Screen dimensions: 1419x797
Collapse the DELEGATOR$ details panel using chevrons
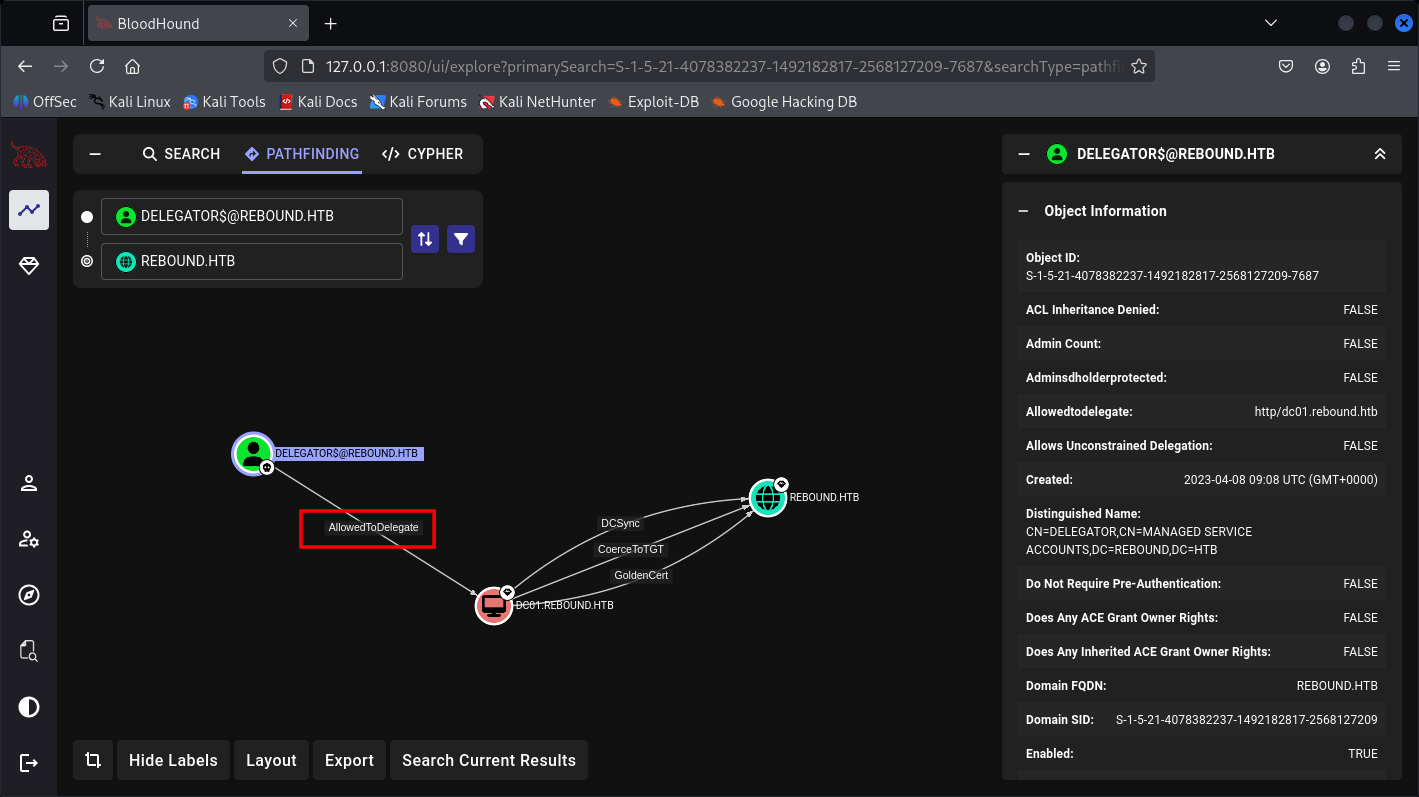click(x=1380, y=154)
